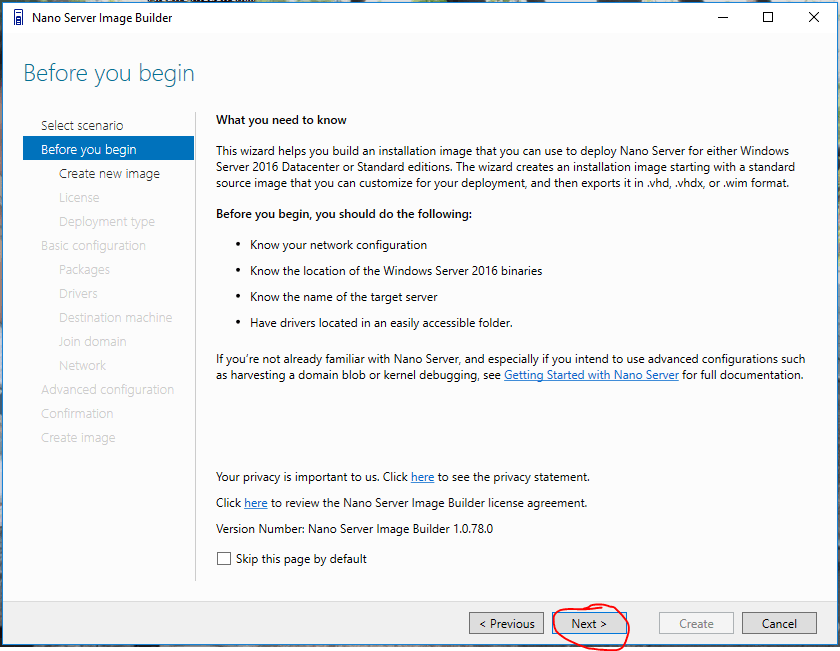Open the license agreement 'here' link
Viewport: 840px width, 651px height.
(x=256, y=503)
